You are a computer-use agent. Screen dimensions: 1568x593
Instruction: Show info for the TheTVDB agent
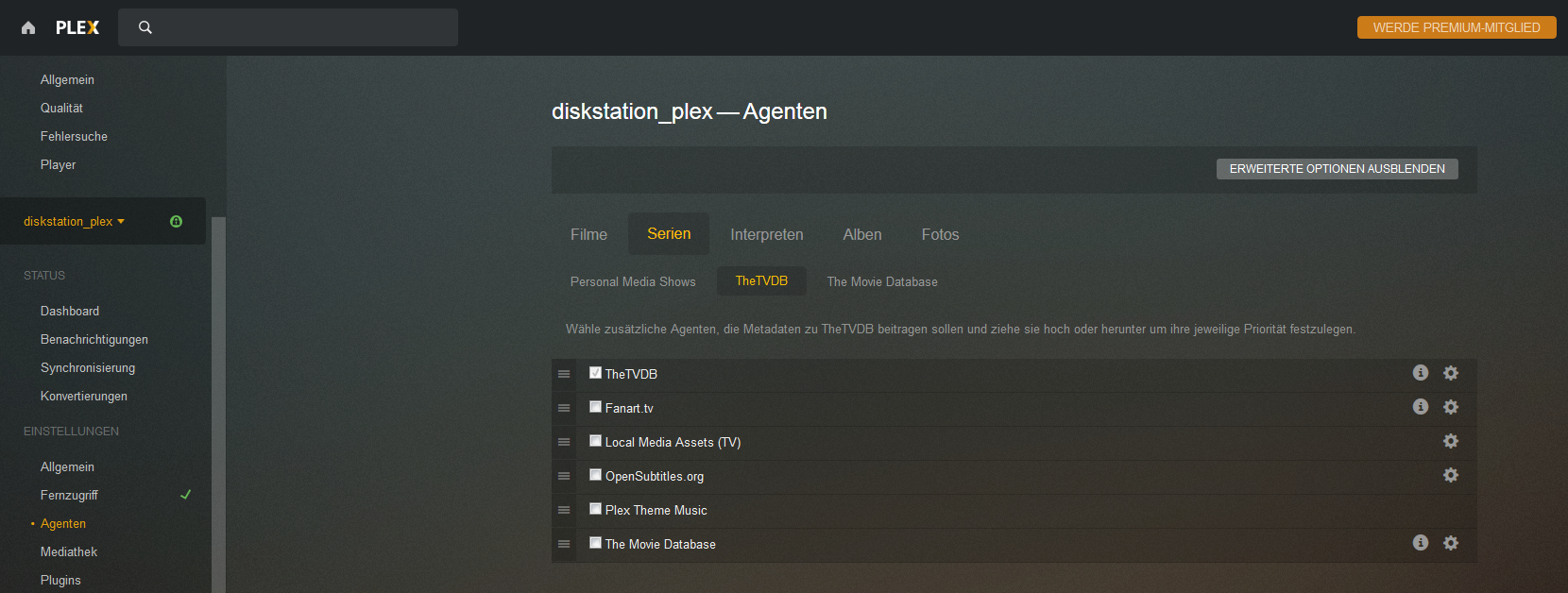click(x=1421, y=372)
